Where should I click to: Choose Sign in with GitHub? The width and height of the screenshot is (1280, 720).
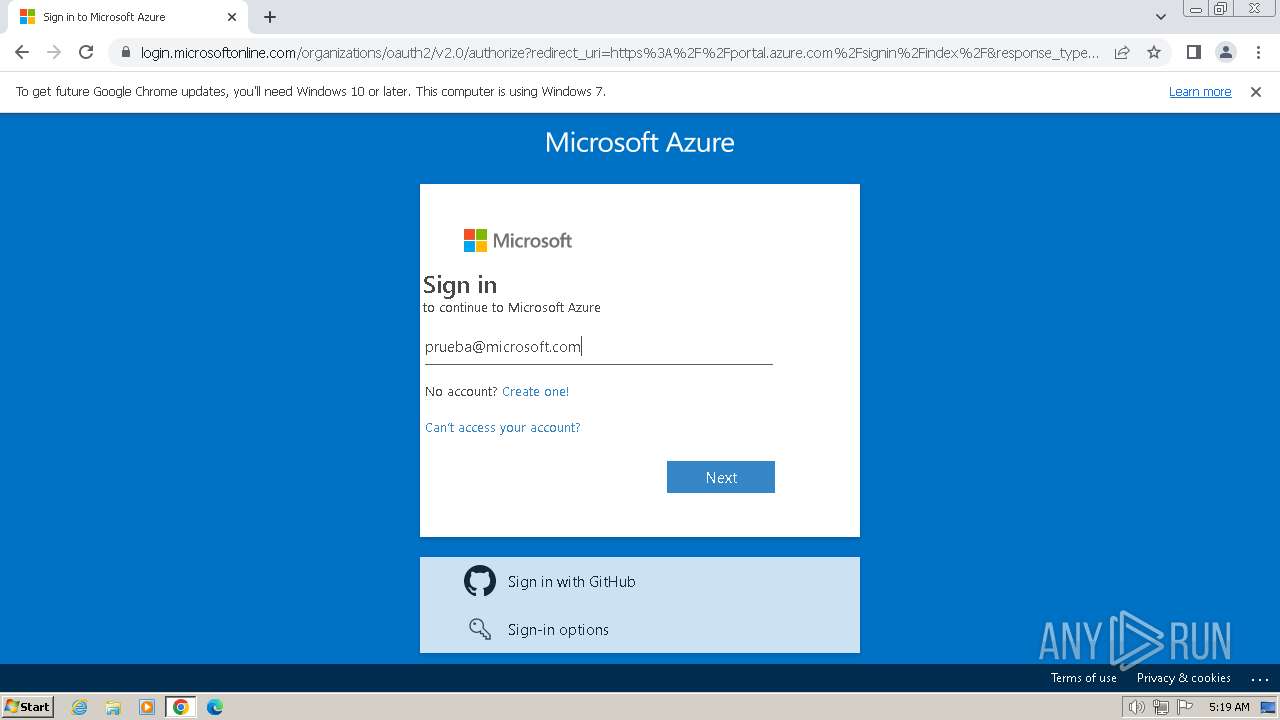pyautogui.click(x=640, y=581)
